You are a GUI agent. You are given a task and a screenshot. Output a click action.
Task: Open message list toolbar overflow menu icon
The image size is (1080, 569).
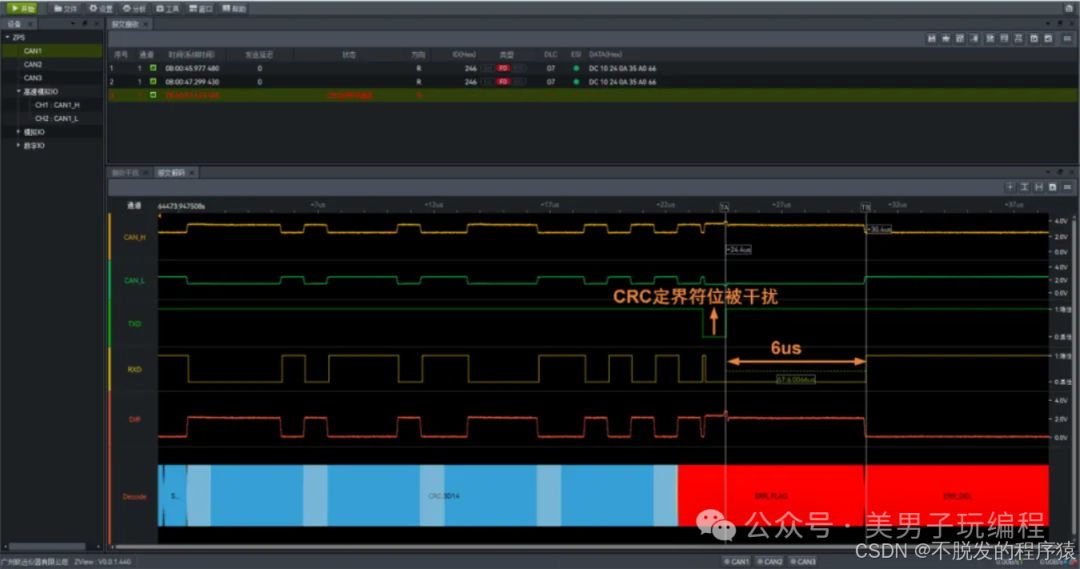pos(1067,39)
